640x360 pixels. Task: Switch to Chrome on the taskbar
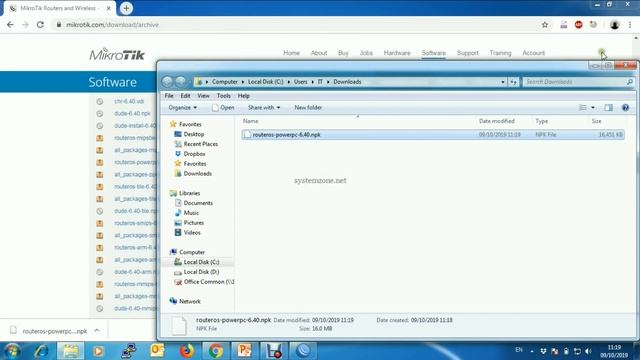216,351
